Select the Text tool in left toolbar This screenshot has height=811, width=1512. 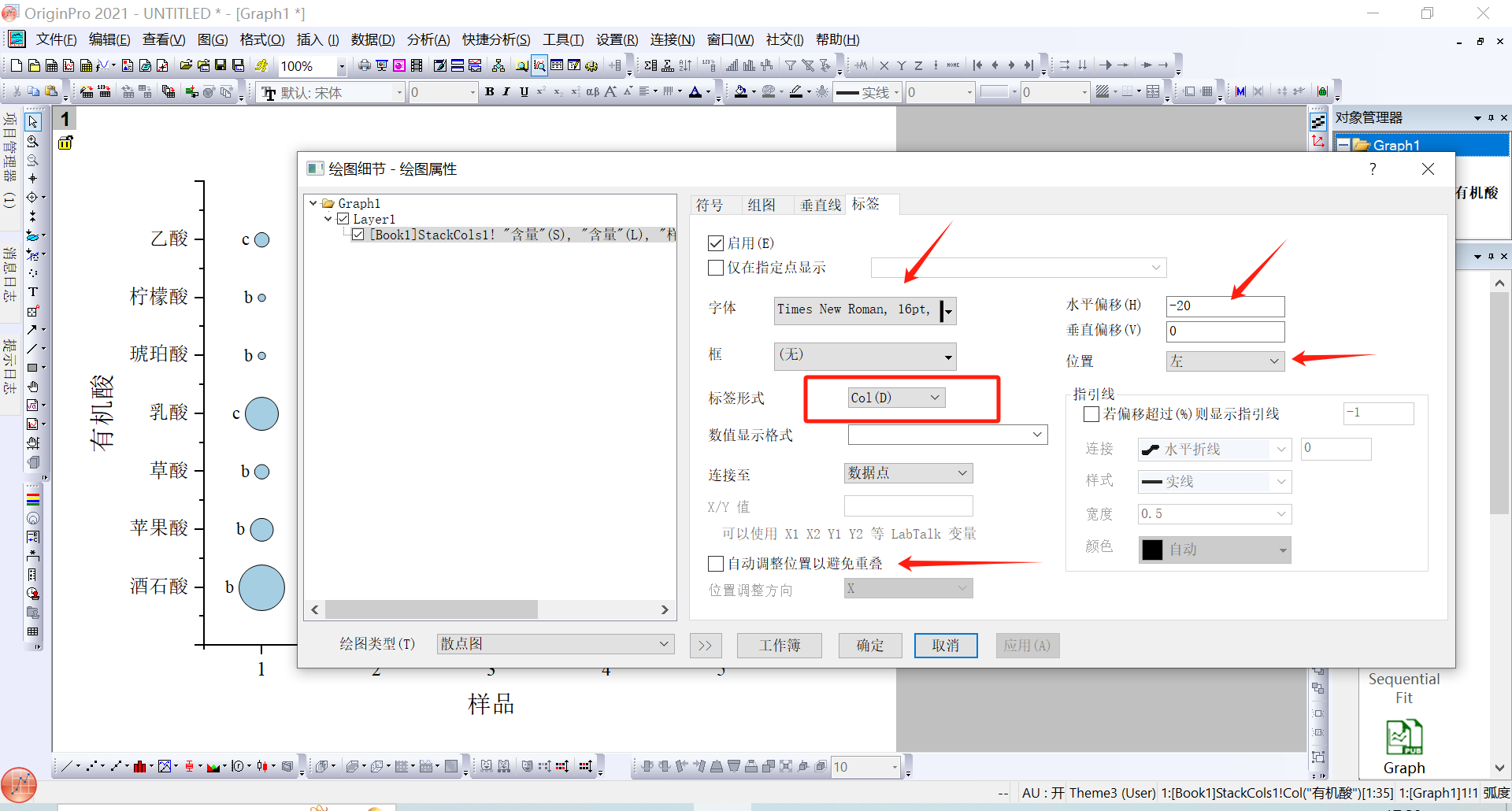[x=33, y=291]
